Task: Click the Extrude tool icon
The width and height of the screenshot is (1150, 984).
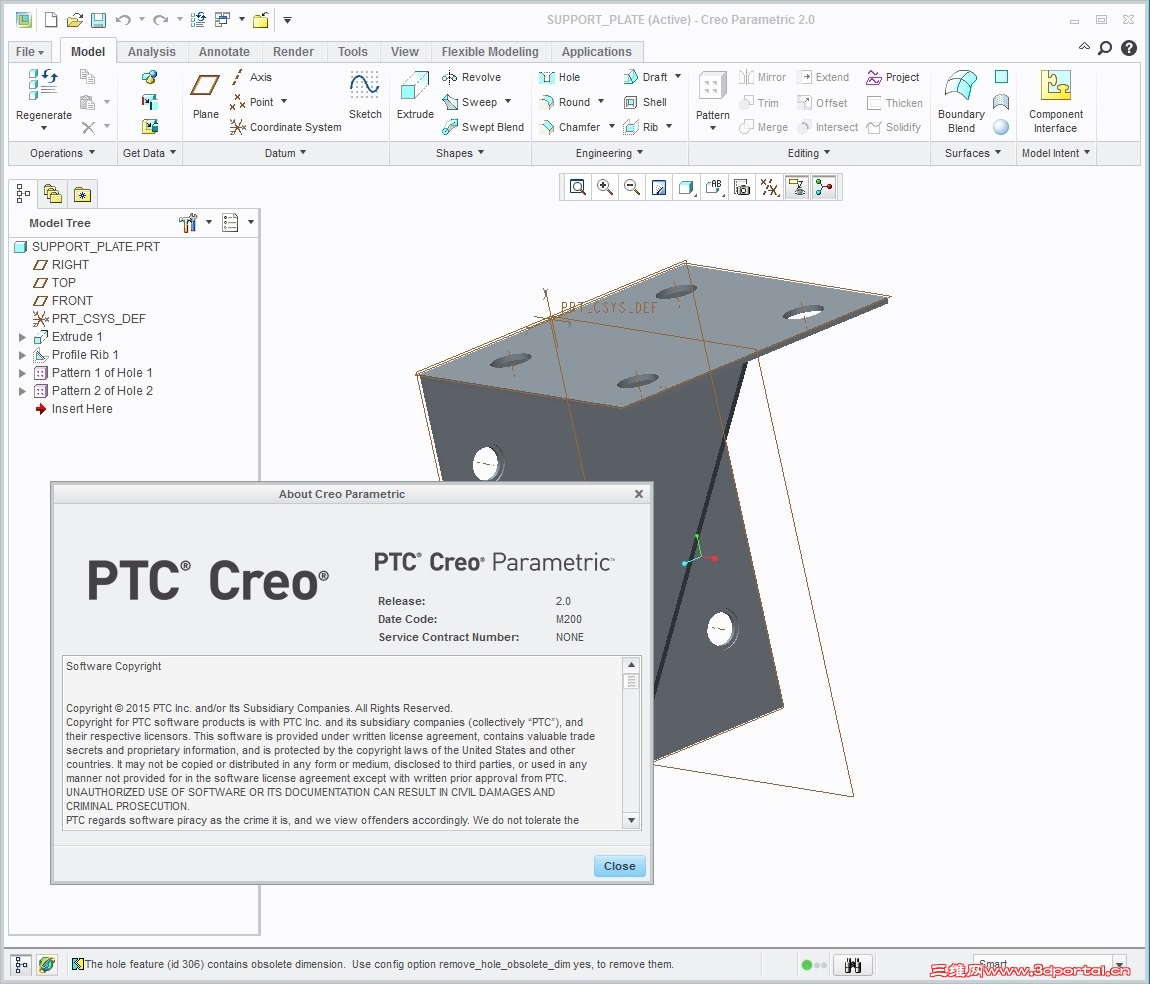Action: (x=414, y=87)
